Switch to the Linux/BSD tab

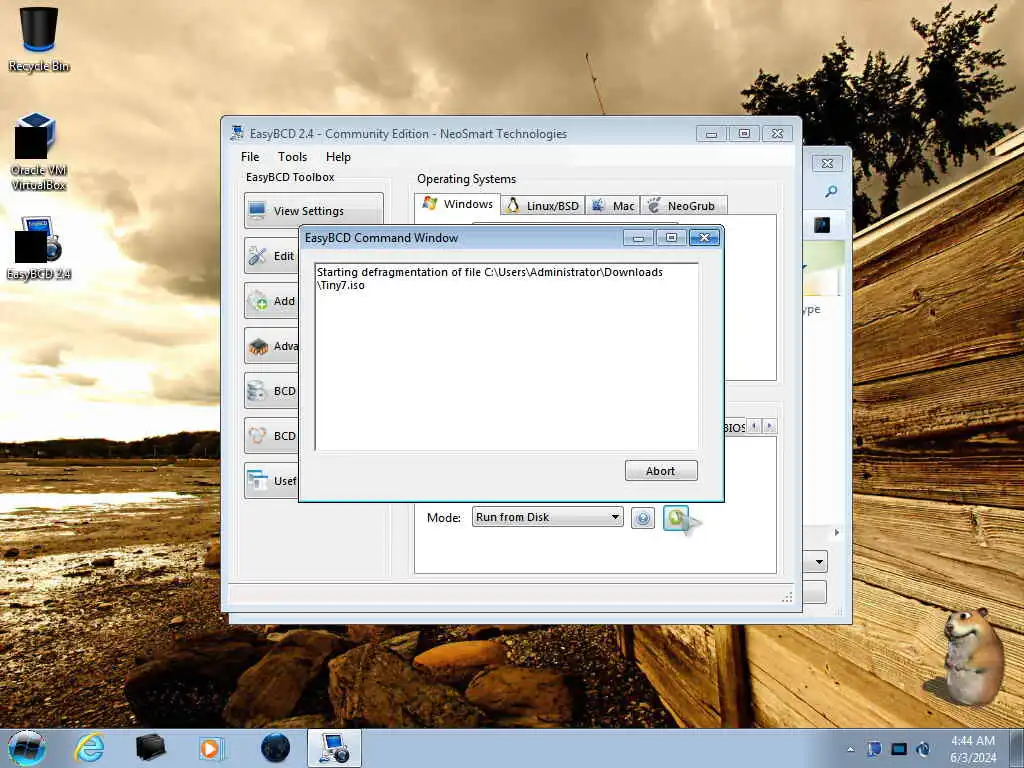tap(543, 206)
